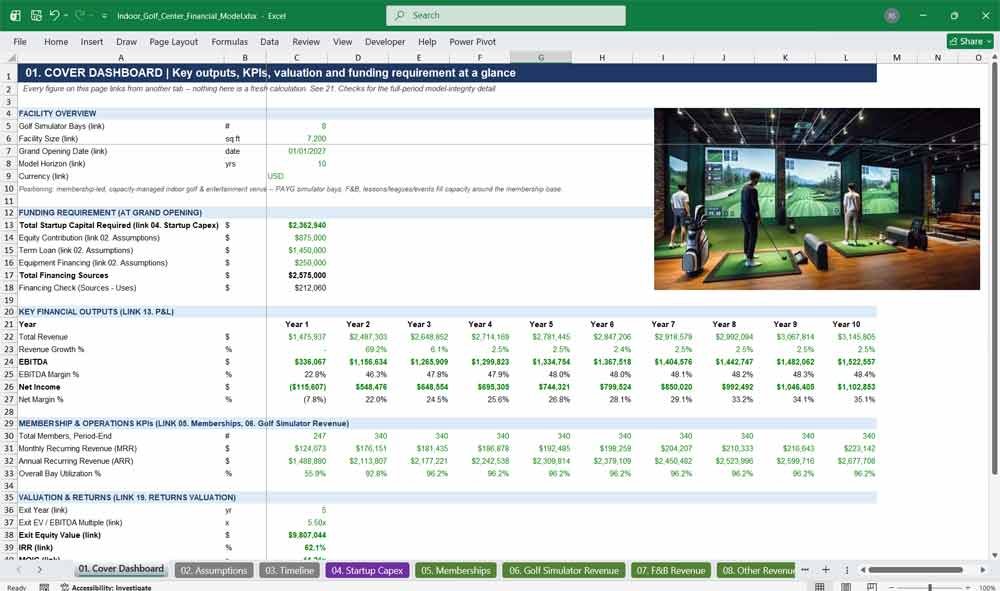Image resolution: width=1000 pixels, height=591 pixels.
Task: Switch to the Home ribbon tab
Action: tap(56, 41)
